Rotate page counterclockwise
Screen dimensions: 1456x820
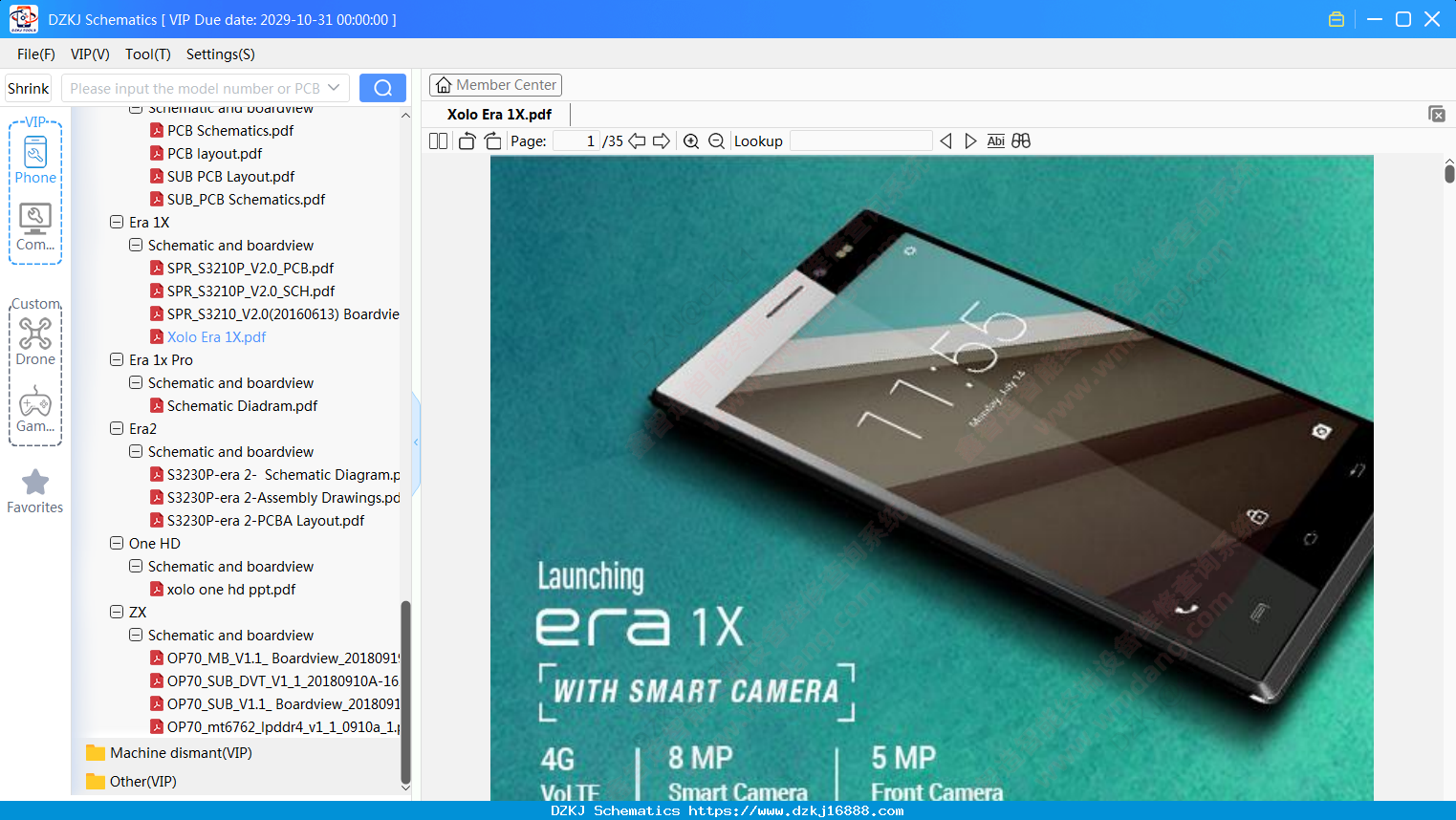pyautogui.click(x=467, y=141)
